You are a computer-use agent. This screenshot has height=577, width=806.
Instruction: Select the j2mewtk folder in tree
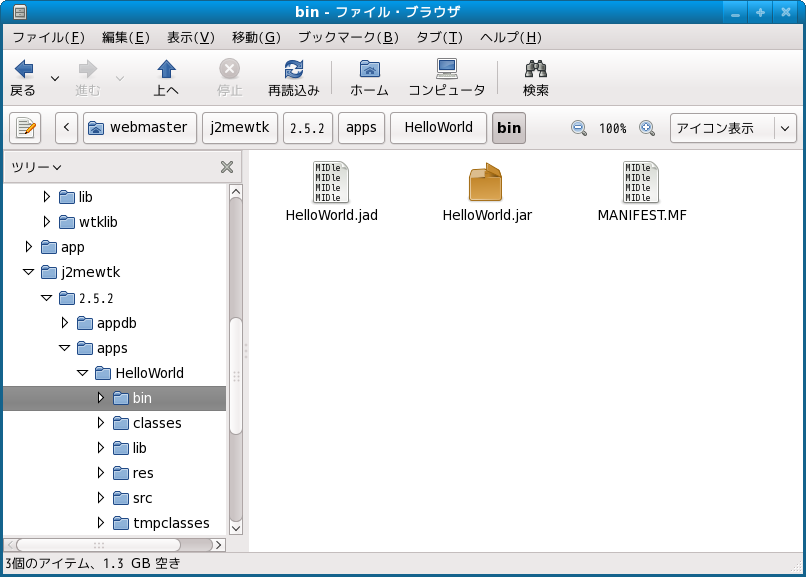click(x=81, y=272)
